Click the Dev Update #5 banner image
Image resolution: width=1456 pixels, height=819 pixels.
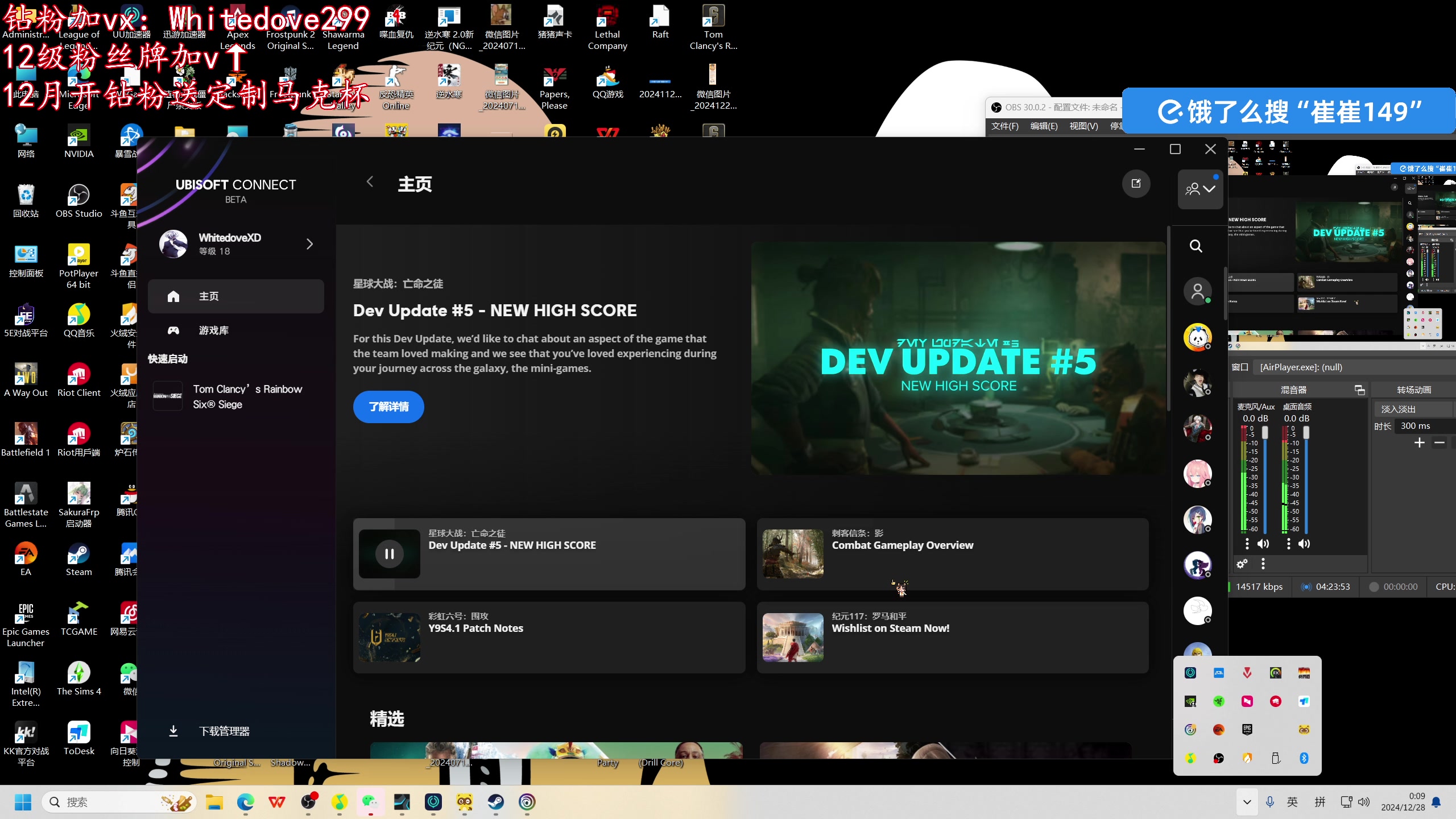pos(958,358)
